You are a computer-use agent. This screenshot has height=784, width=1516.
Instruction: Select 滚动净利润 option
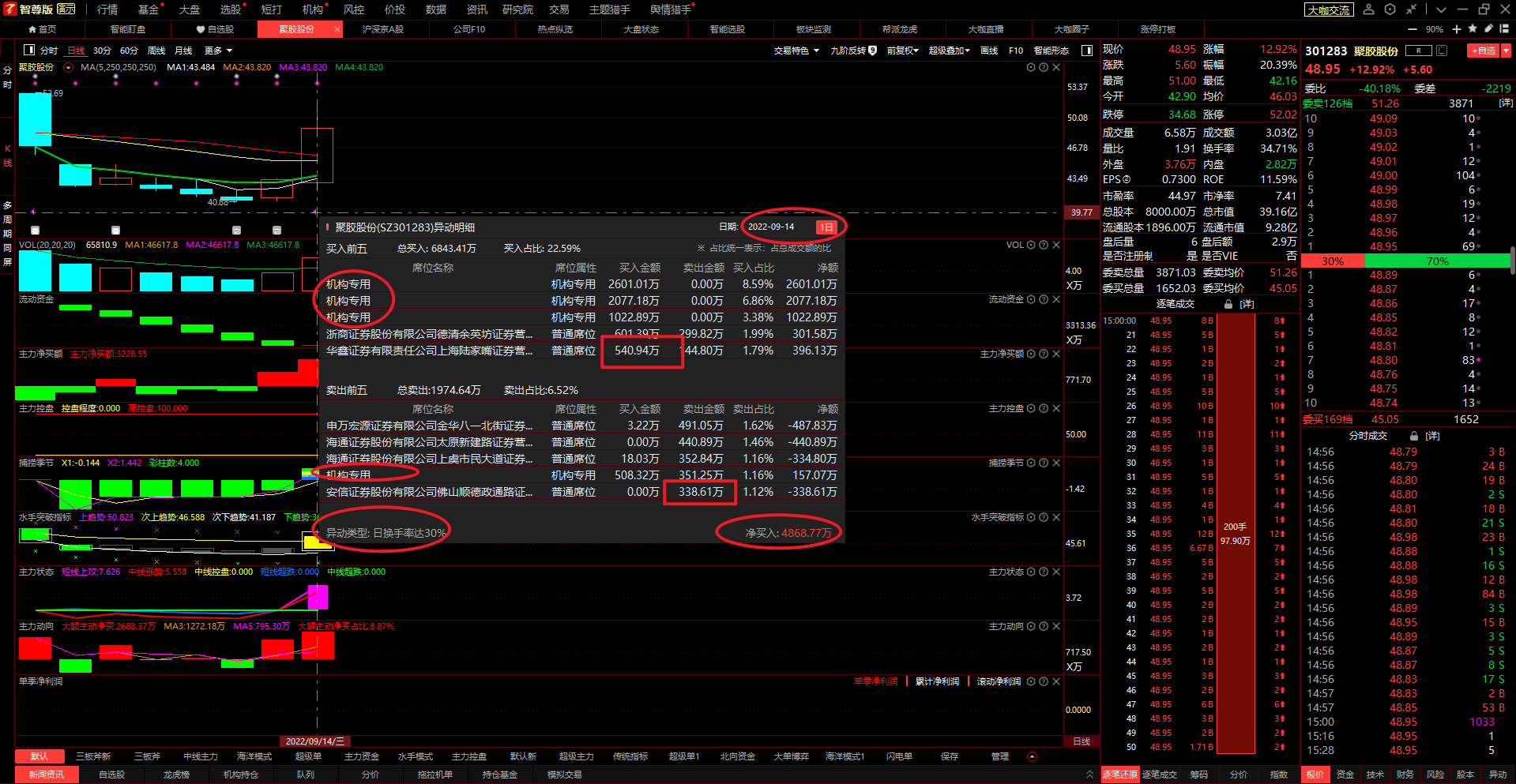coord(999,681)
